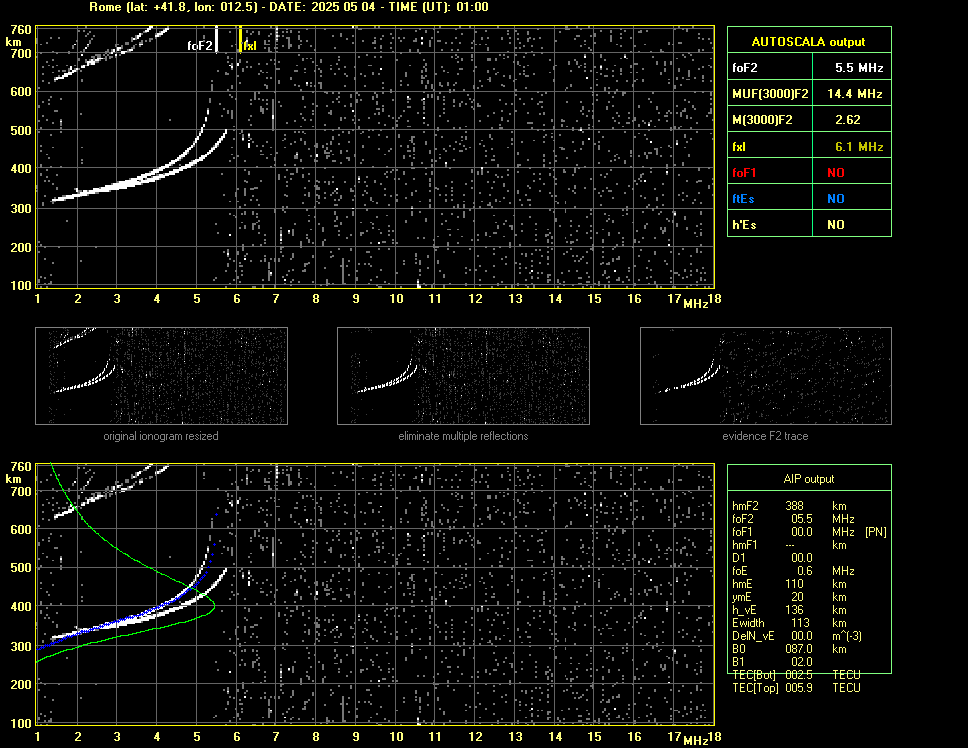Click the AIP foF2 05.5 MHz row
968x748 pixels.
click(793, 519)
